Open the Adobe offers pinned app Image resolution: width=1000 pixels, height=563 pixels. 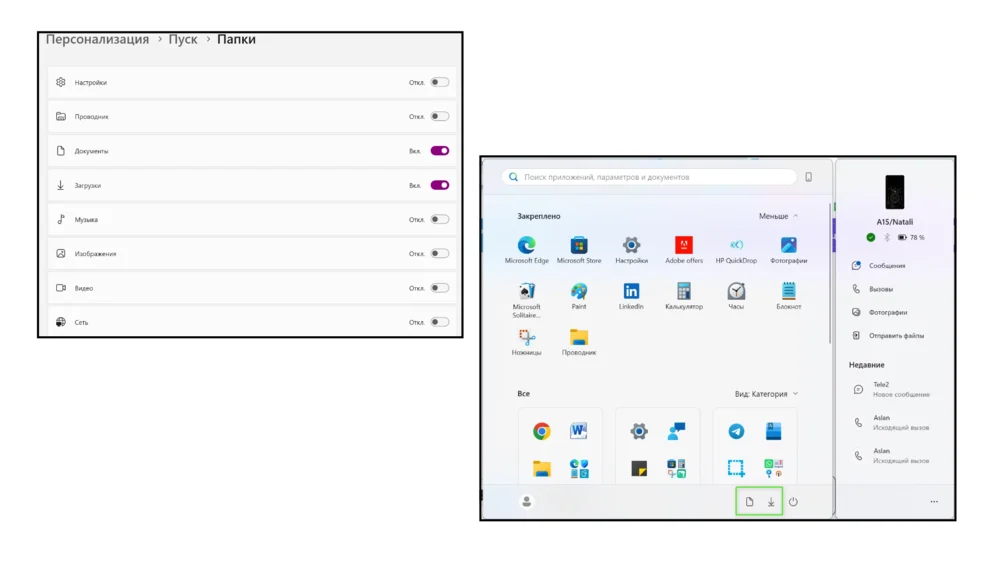684,249
